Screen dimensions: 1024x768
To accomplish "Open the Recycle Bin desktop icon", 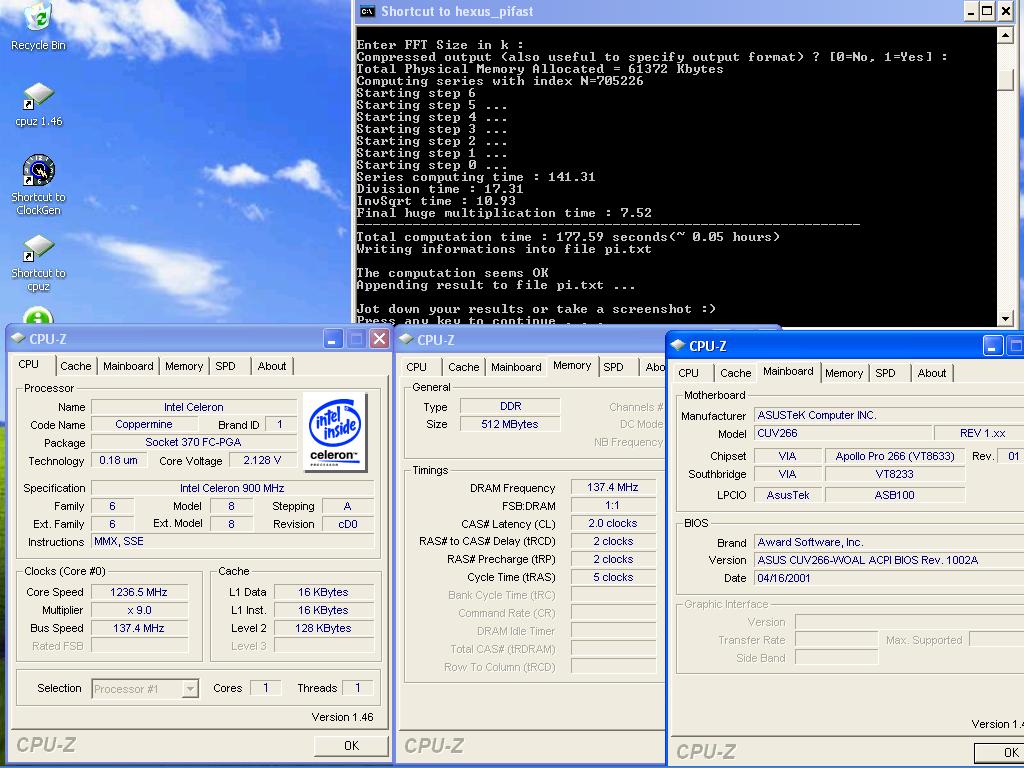I will [39, 26].
